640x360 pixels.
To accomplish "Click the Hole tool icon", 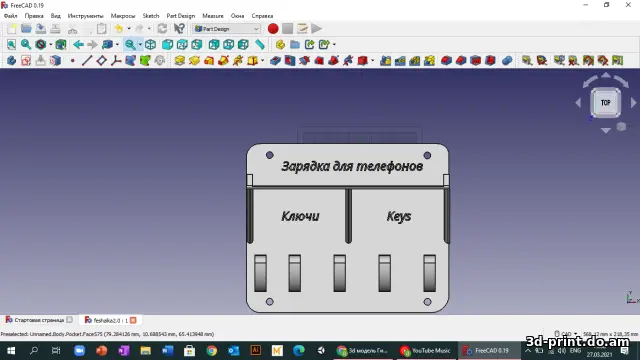I will click(x=290, y=61).
